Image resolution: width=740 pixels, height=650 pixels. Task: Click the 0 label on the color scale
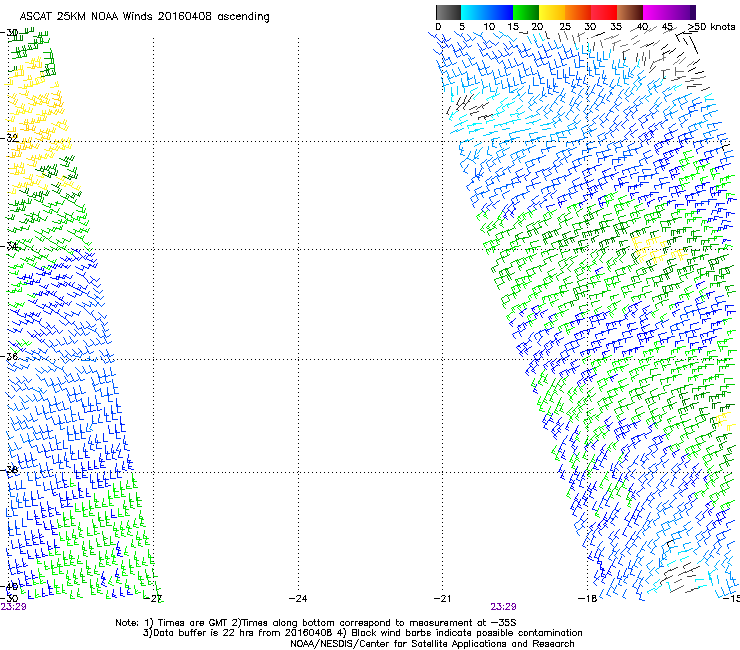[x=438, y=27]
